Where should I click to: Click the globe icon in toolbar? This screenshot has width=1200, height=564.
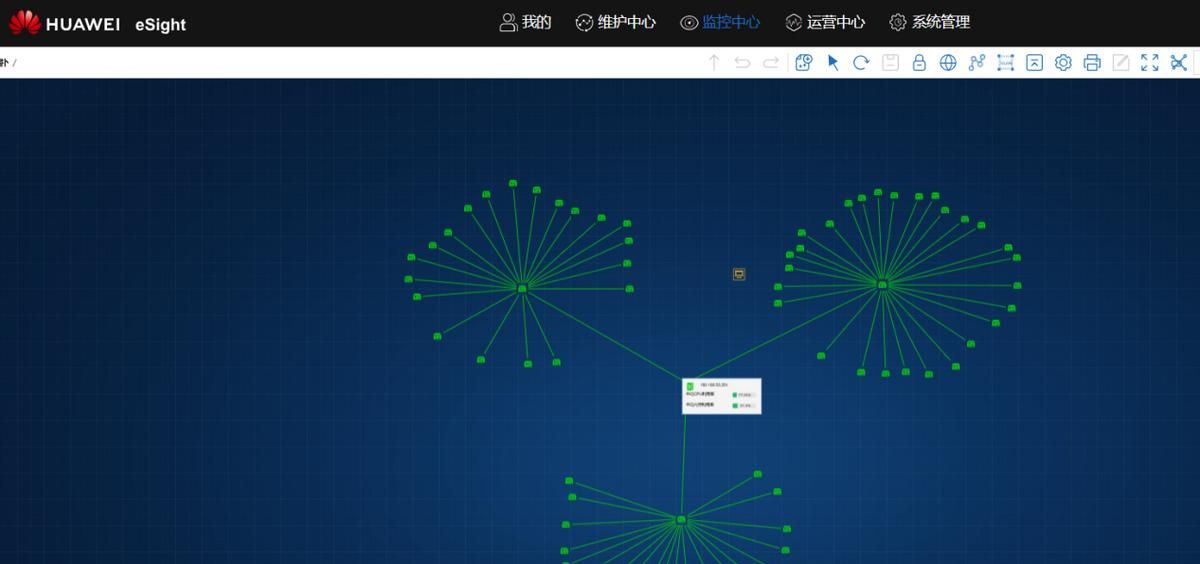[x=948, y=63]
